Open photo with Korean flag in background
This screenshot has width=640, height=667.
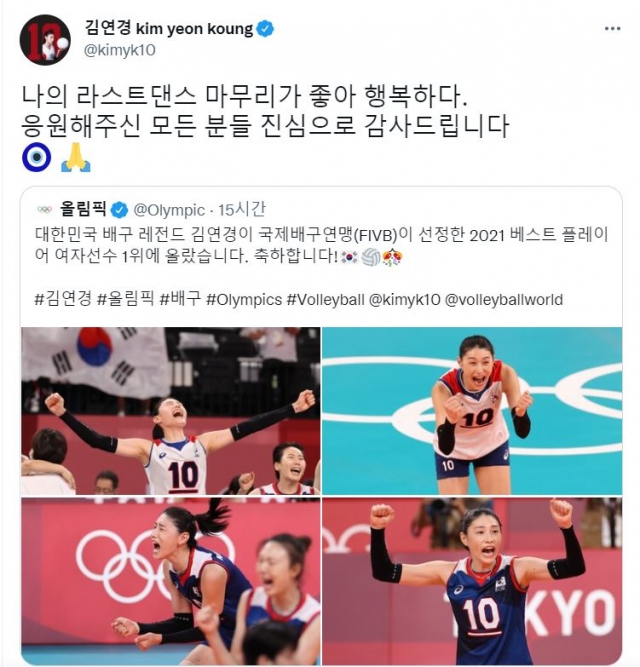(171, 410)
